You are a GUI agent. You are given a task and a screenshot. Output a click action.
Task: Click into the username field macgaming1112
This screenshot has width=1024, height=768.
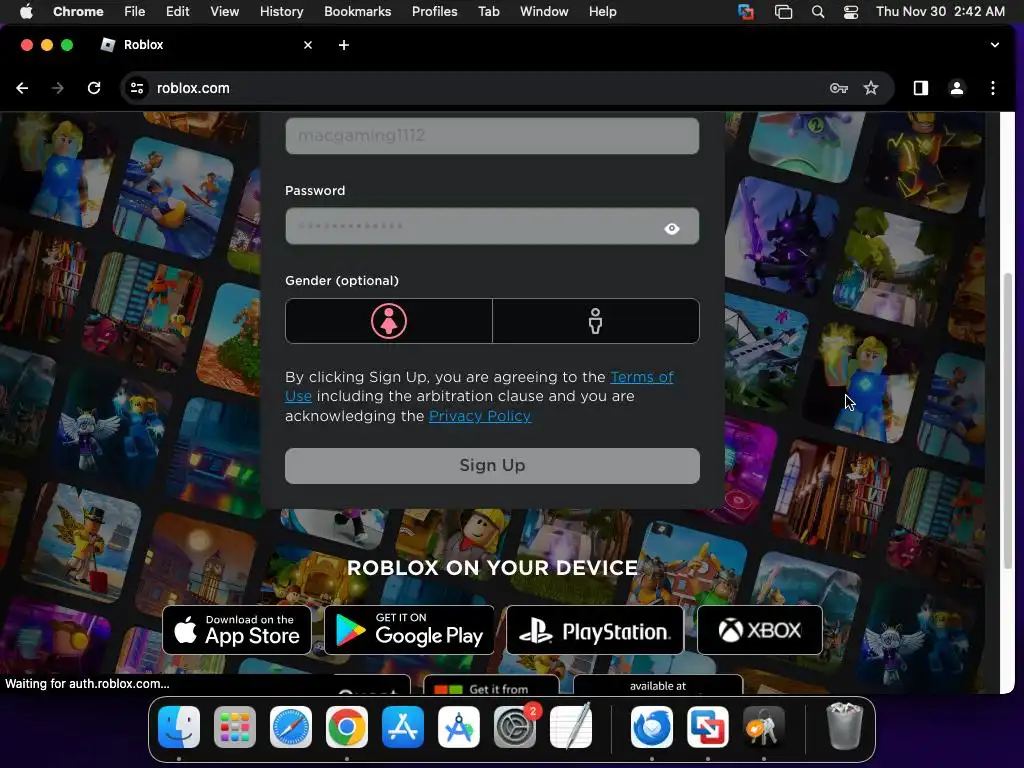point(492,136)
